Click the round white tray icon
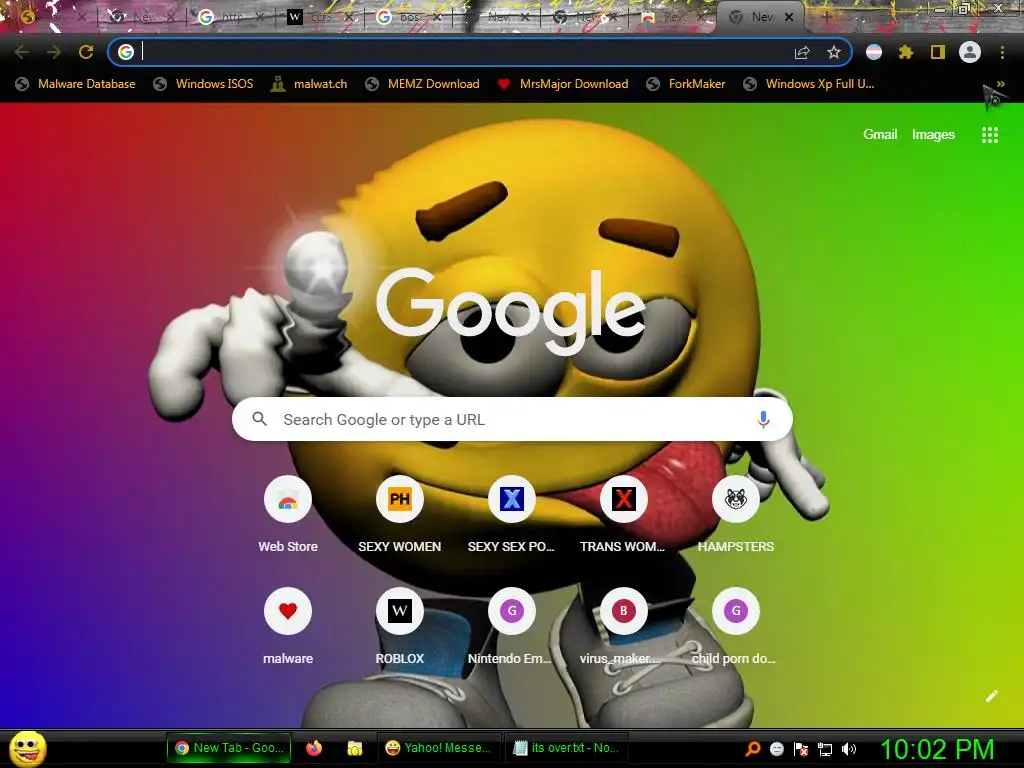The image size is (1024, 768). click(x=776, y=749)
